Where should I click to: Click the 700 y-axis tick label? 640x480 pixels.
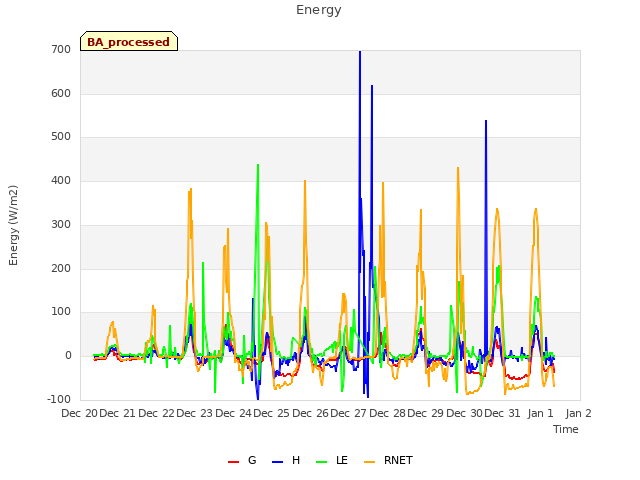point(61,49)
